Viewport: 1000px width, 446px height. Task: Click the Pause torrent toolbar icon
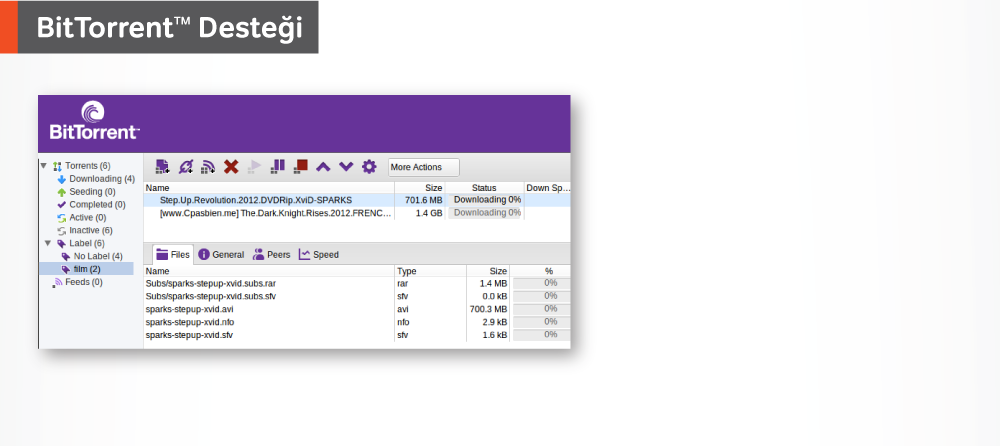[x=277, y=167]
